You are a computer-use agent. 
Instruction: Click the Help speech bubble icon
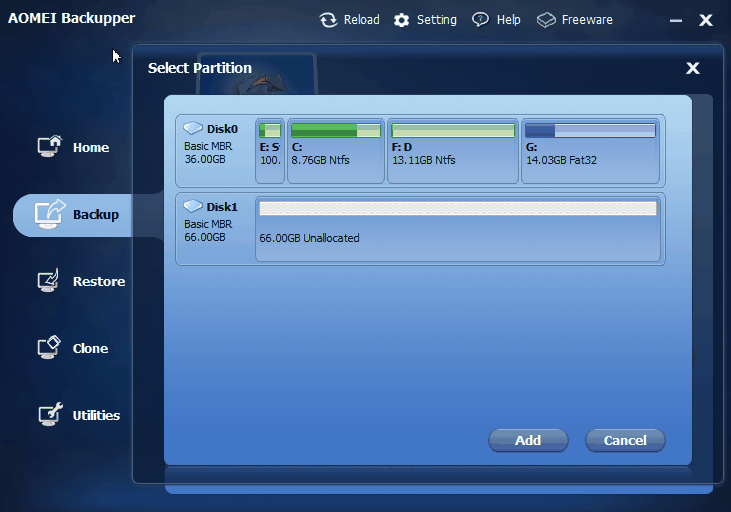(480, 20)
